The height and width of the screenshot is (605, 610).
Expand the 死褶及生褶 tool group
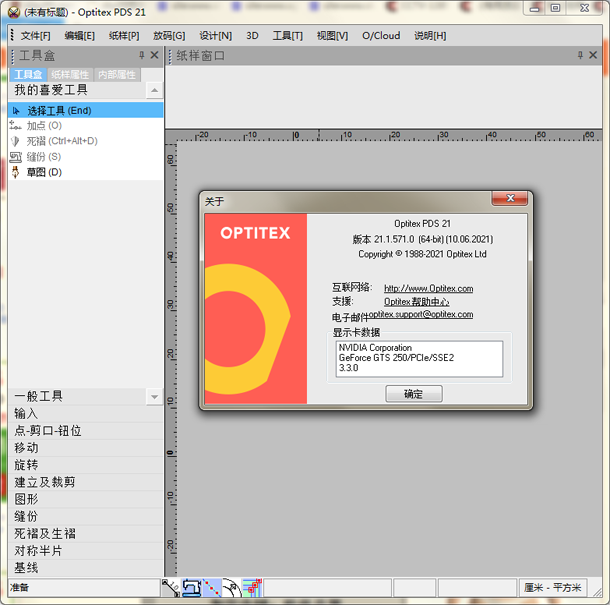tap(86, 533)
